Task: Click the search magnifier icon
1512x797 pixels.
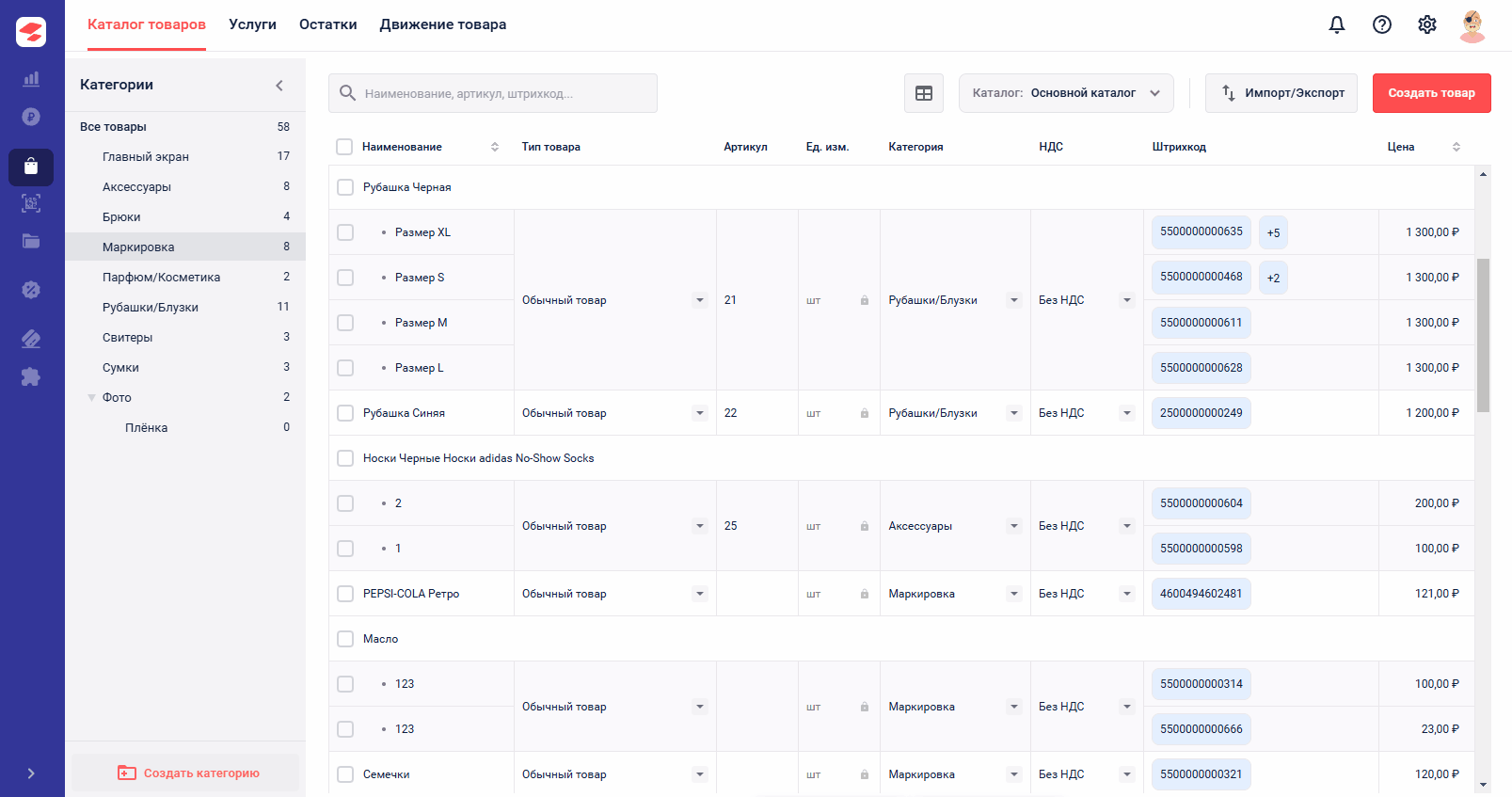Action: 347,93
